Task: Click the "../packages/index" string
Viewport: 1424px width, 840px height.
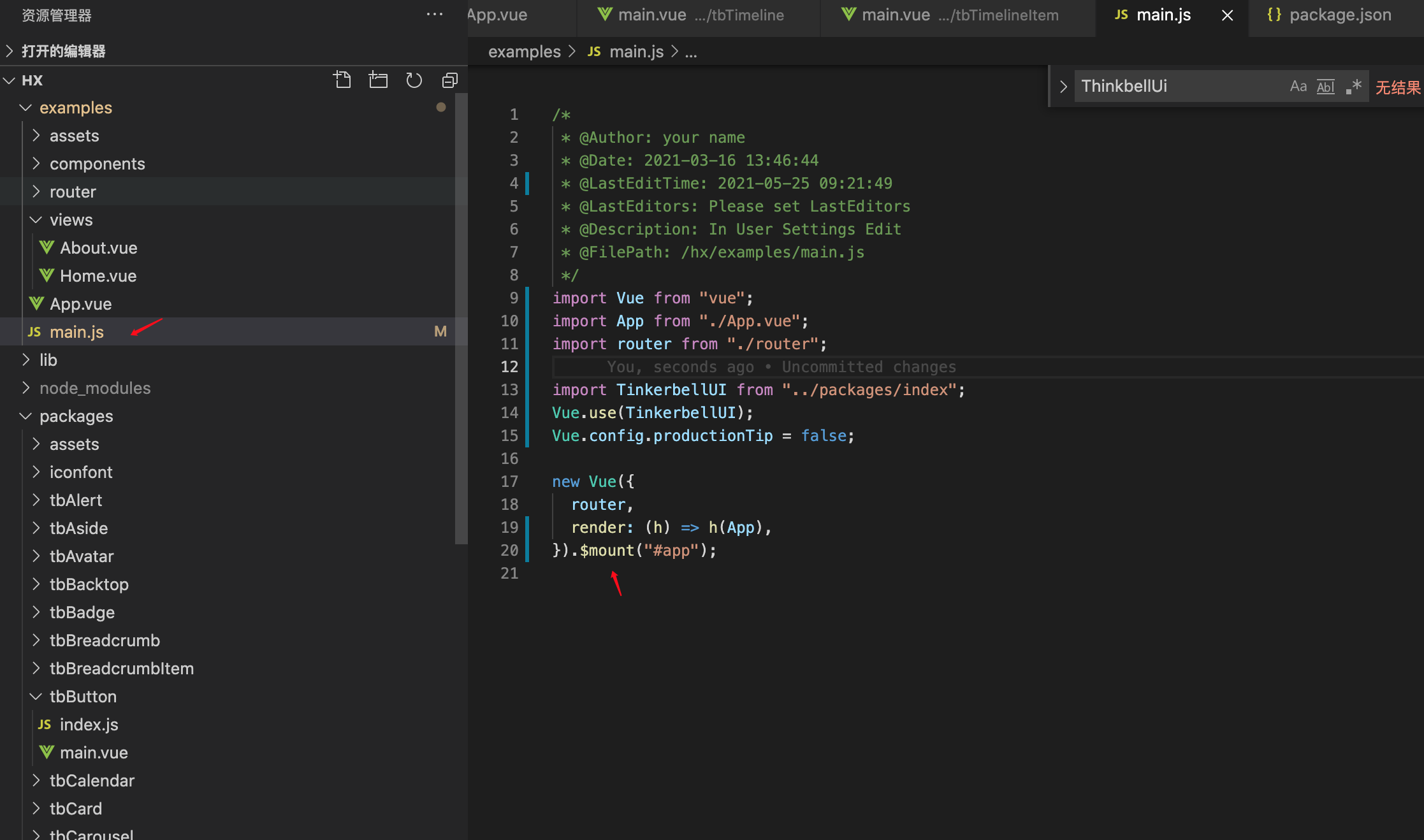Action: pos(869,389)
